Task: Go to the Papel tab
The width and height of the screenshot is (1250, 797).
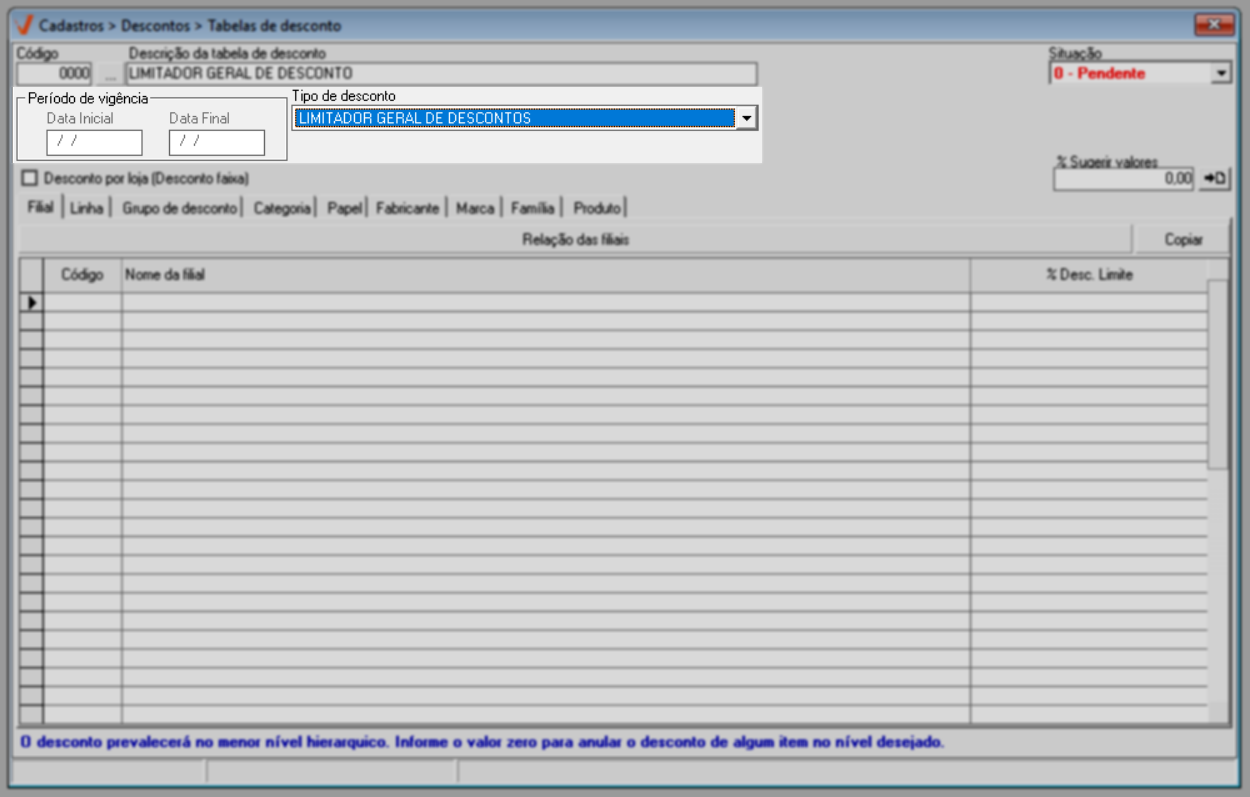Action: (x=344, y=209)
